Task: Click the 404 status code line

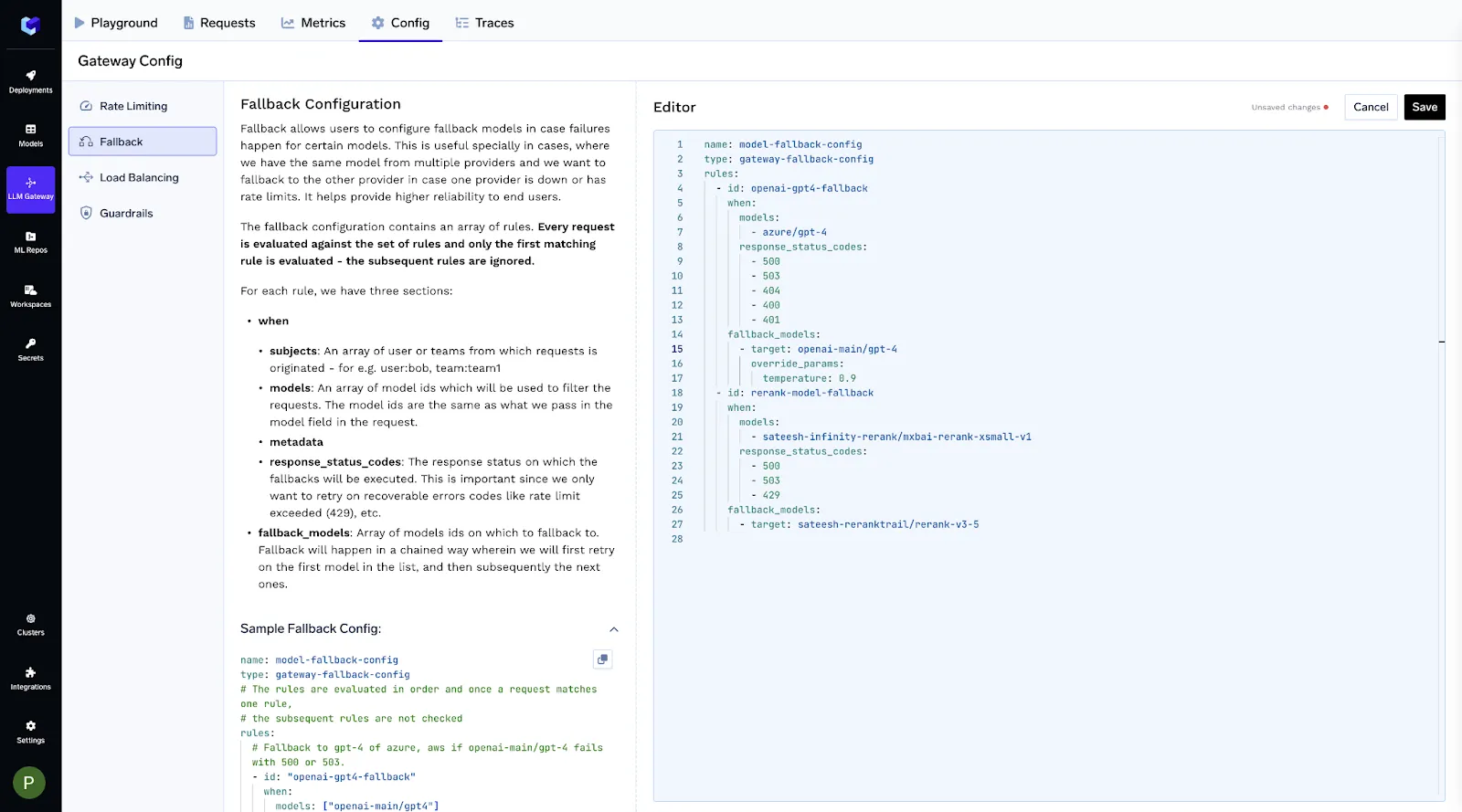Action: point(766,290)
